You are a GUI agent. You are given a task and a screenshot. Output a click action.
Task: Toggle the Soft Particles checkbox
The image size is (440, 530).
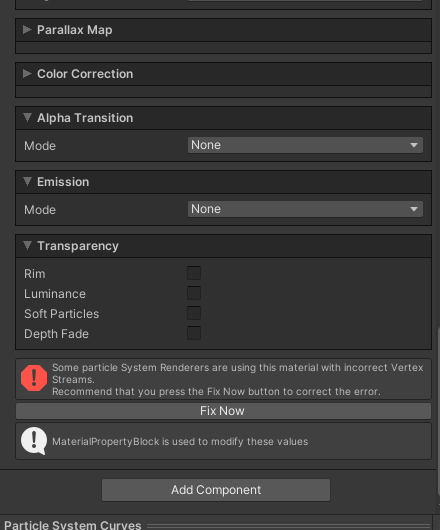(194, 313)
